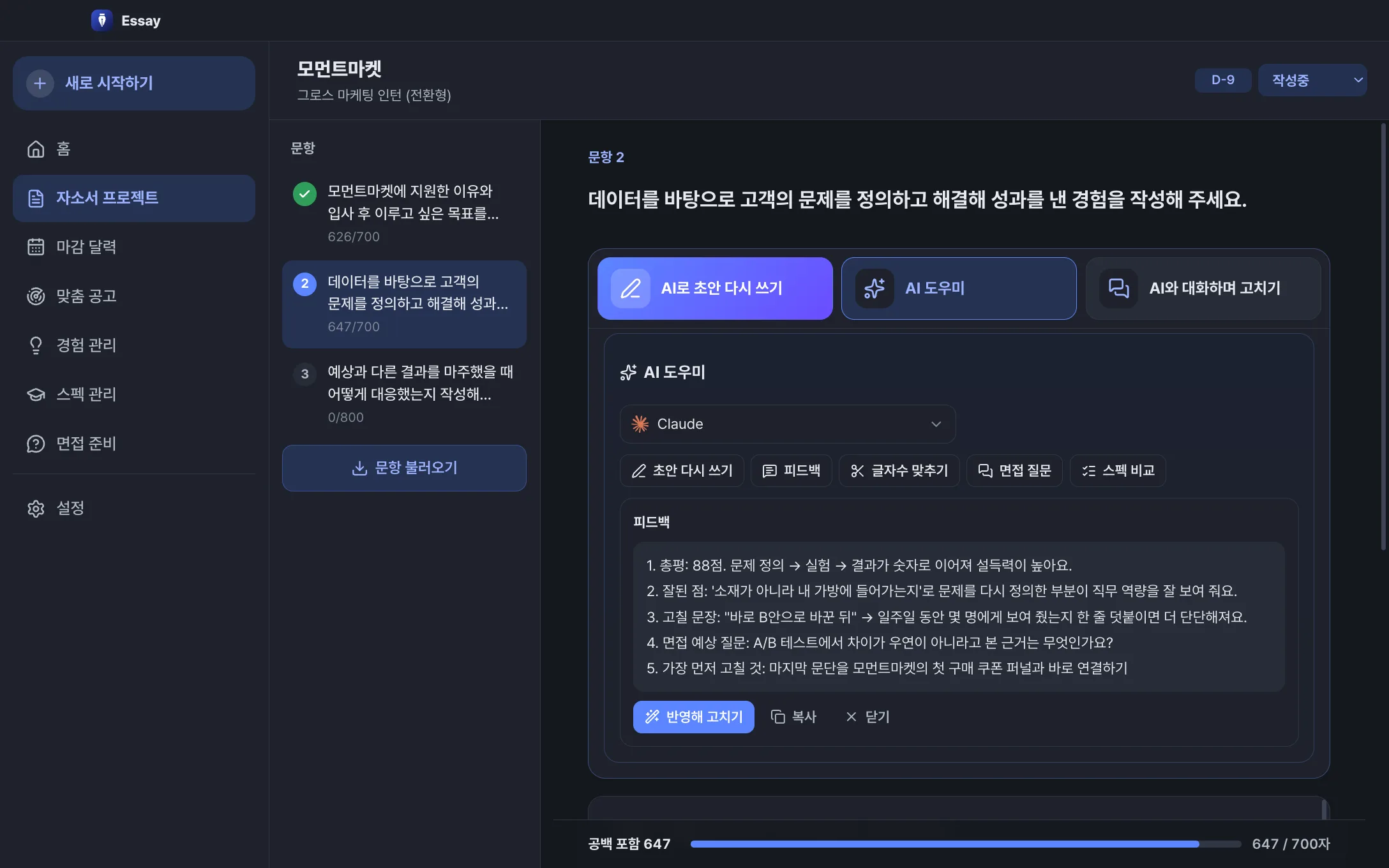This screenshot has width=1389, height=868.
Task: Click feedback line 4 면접 예상 질문
Action: [x=880, y=642]
